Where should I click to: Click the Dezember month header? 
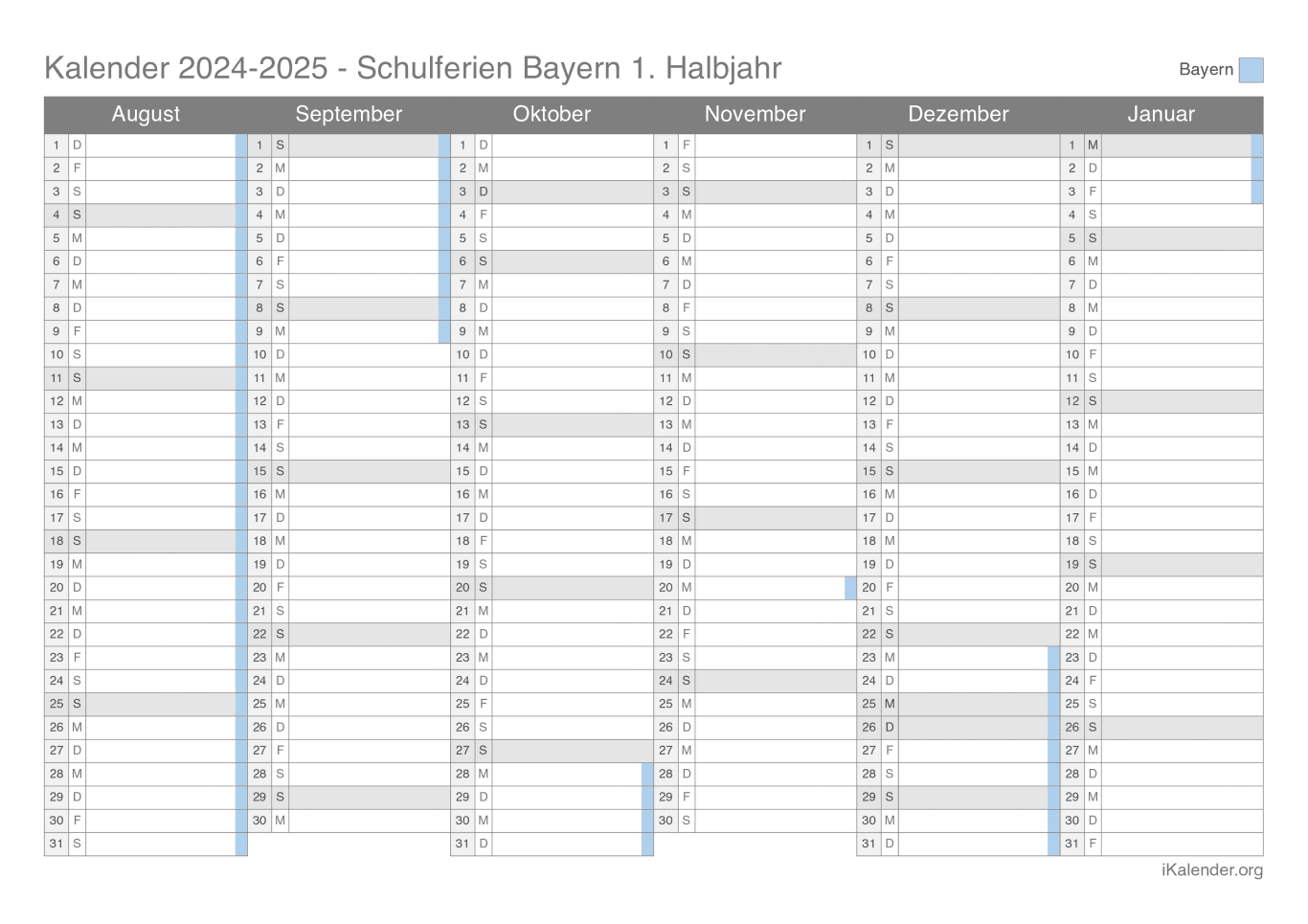(958, 114)
